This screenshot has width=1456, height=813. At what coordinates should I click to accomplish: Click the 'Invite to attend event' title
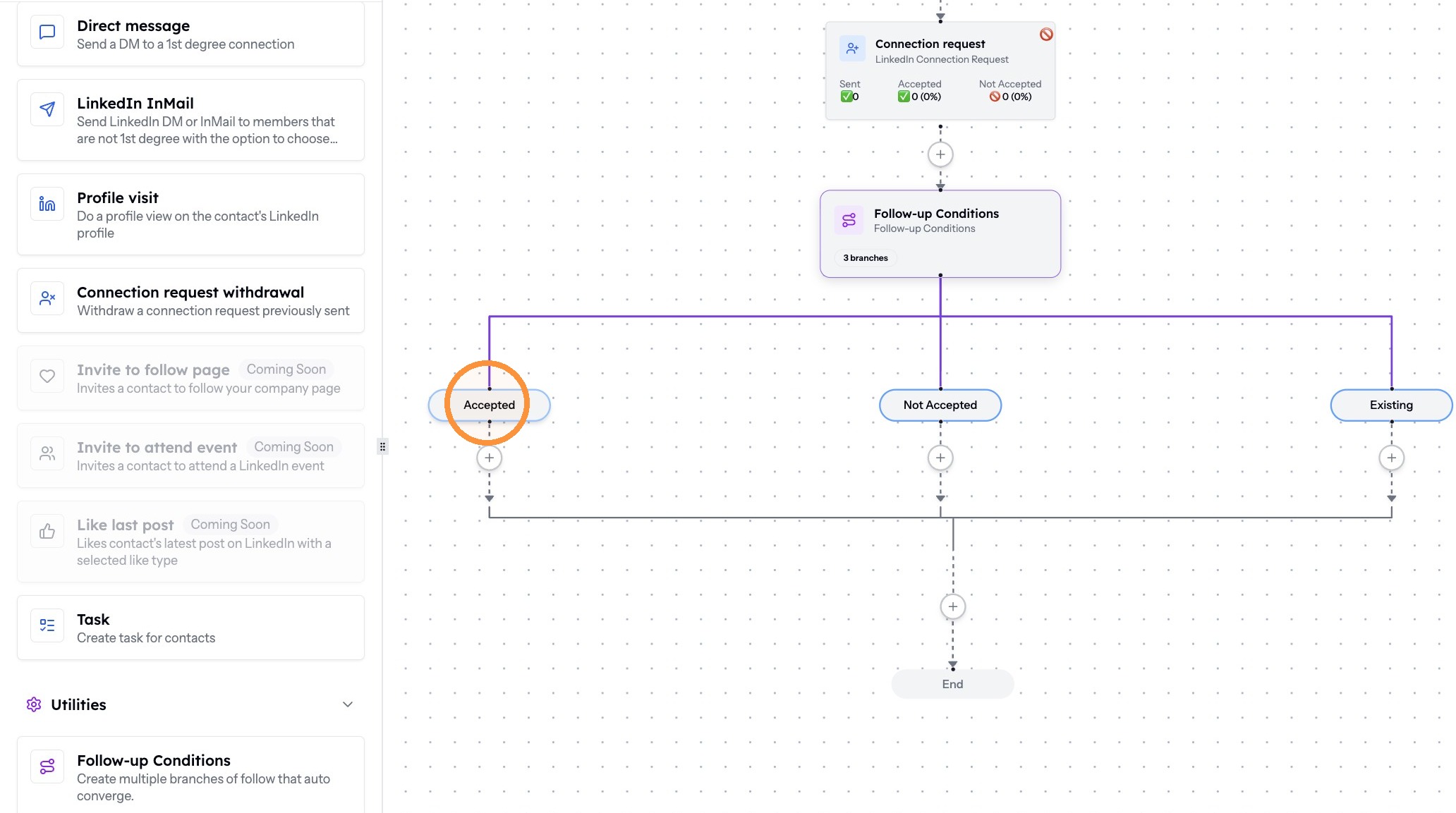pos(157,448)
